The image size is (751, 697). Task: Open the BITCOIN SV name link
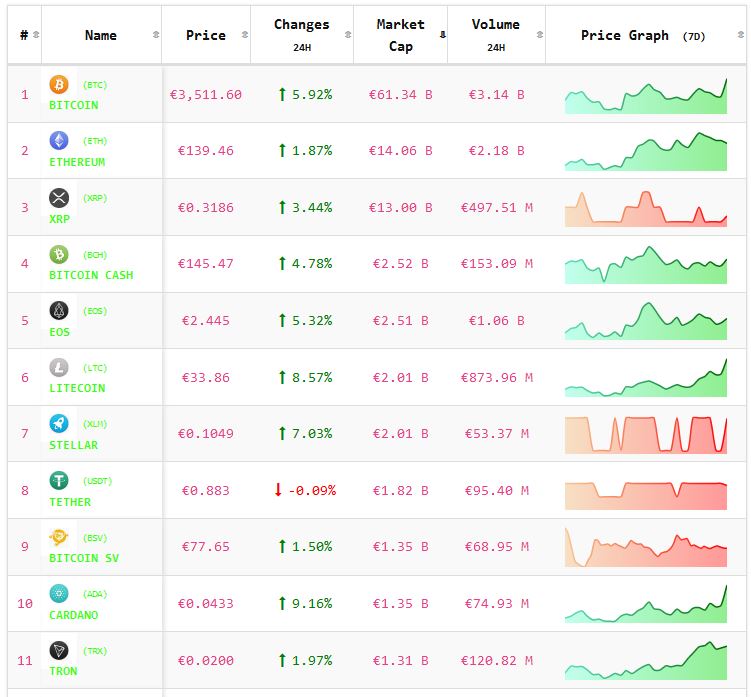pos(84,558)
